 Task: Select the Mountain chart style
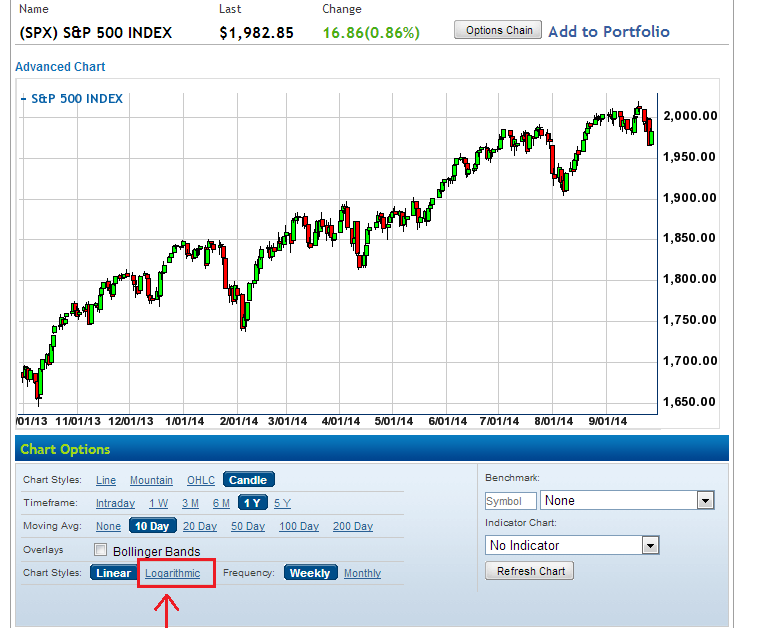click(x=151, y=480)
